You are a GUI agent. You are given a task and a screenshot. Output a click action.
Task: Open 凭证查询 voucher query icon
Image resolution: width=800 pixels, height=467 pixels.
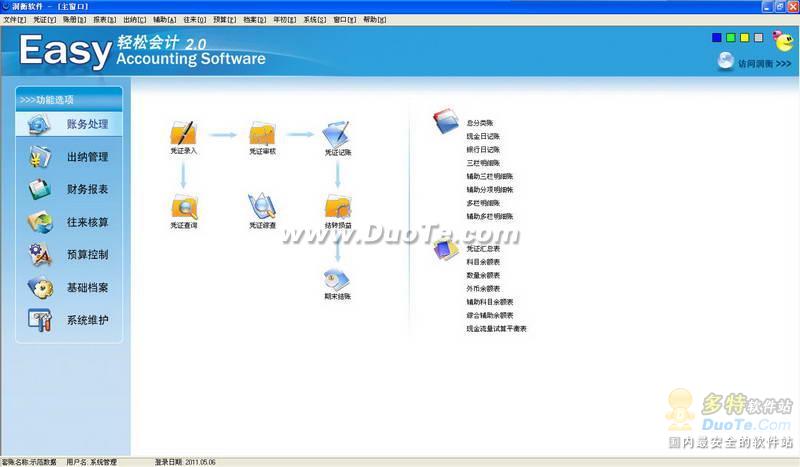(184, 211)
